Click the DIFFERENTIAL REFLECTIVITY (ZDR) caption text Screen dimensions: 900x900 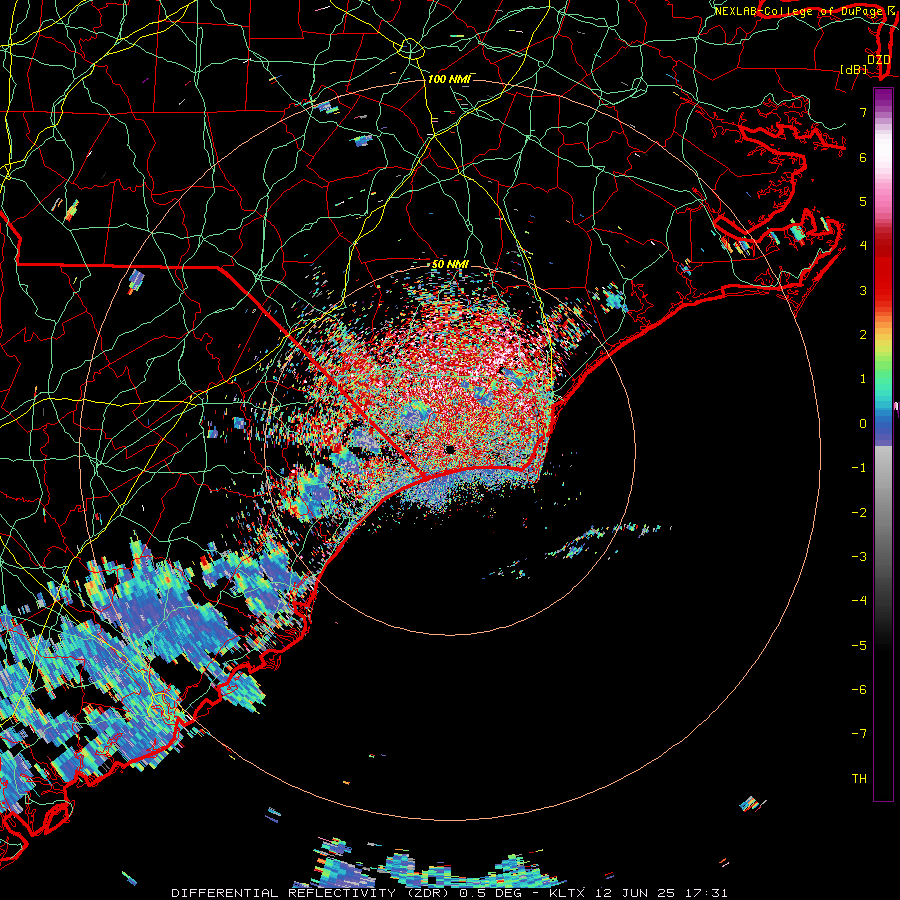(x=312, y=893)
